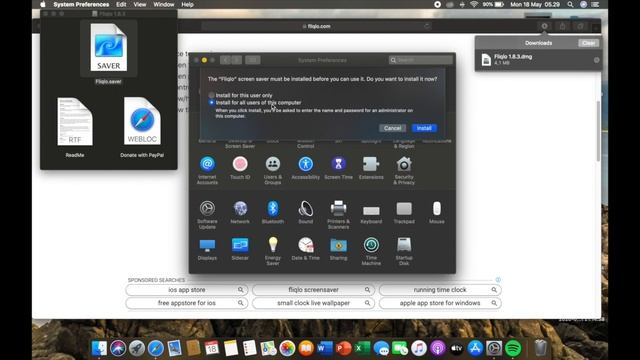Viewport: 640px width, 360px height.
Task: Open Date & Time preferences
Action: [x=305, y=249]
